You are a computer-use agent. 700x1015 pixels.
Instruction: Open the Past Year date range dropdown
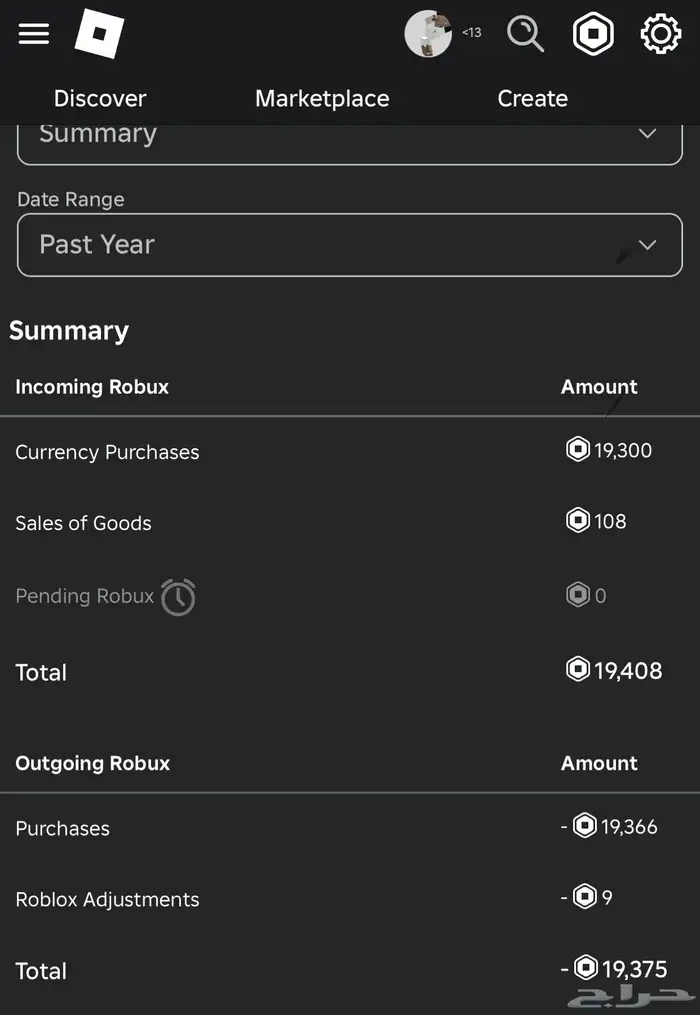click(350, 245)
